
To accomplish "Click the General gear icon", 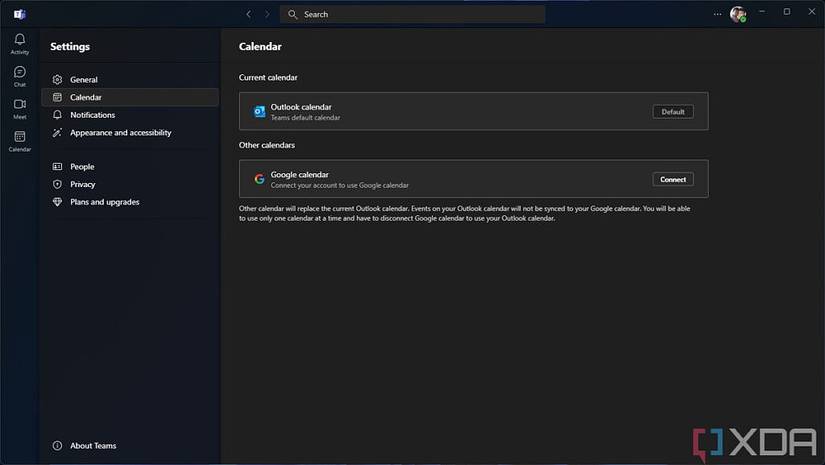I will click(57, 79).
